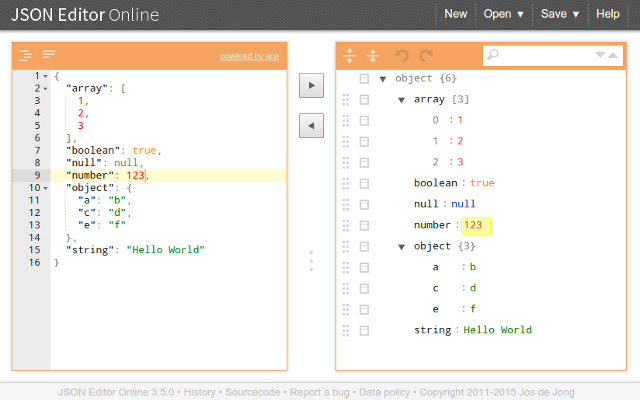
Task: Click line number 9 in code gutter
Action: (37, 176)
